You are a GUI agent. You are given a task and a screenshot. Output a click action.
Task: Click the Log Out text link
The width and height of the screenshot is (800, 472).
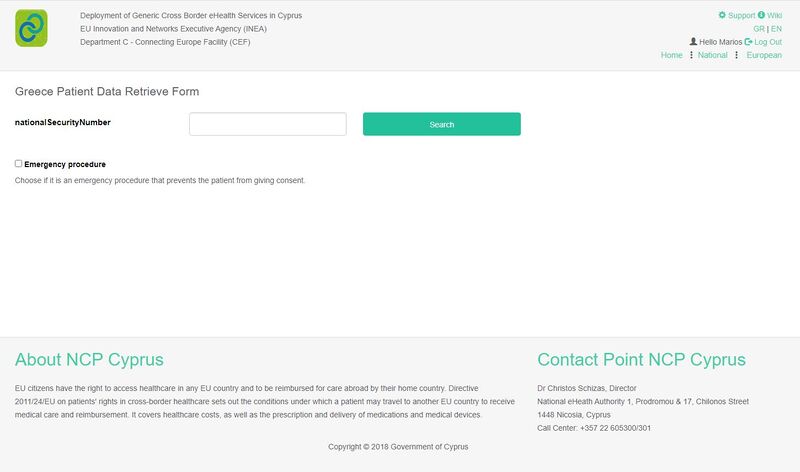(768, 42)
